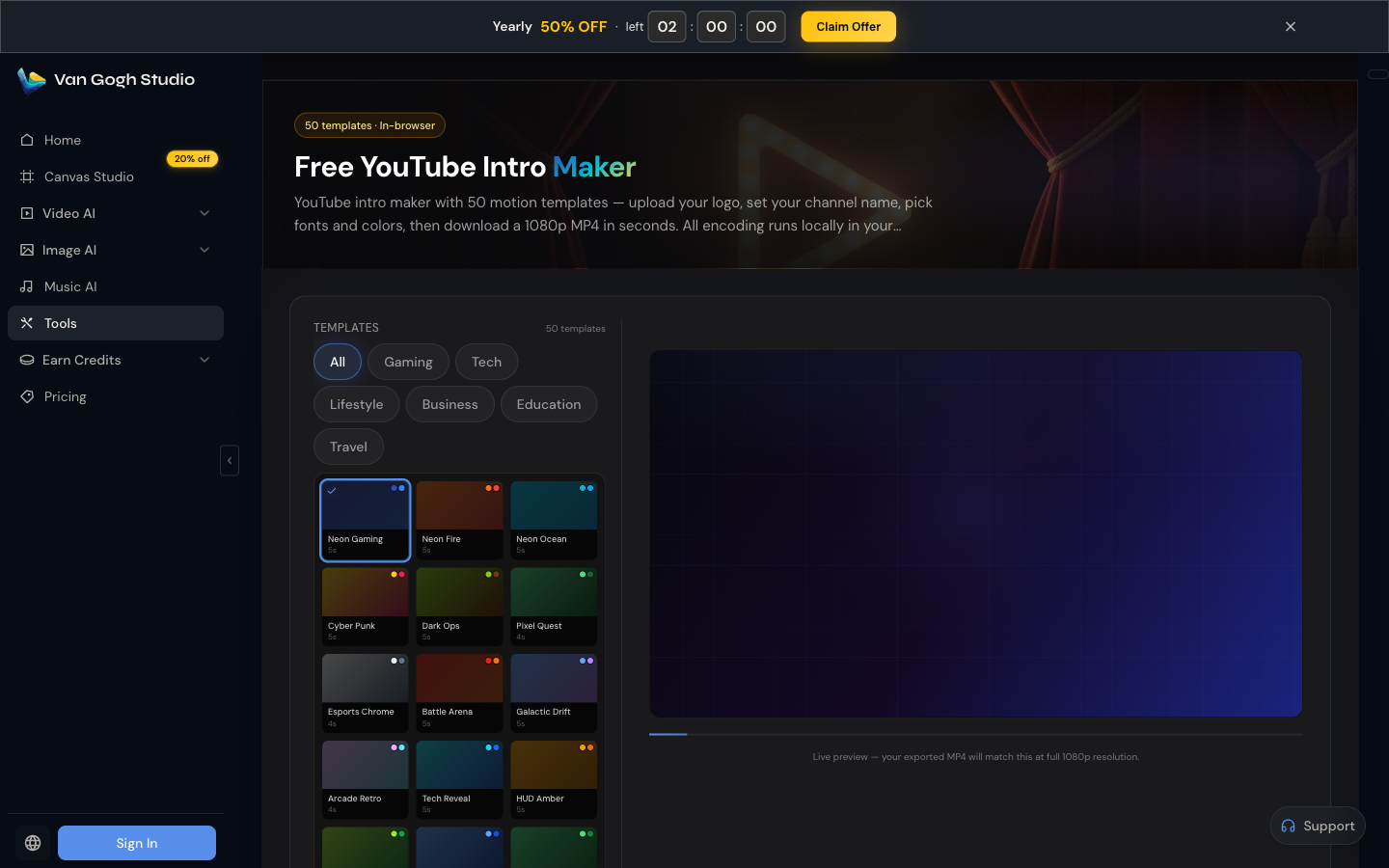This screenshot has height=868, width=1389.
Task: Choose the Neon Ocean template
Action: click(x=554, y=520)
